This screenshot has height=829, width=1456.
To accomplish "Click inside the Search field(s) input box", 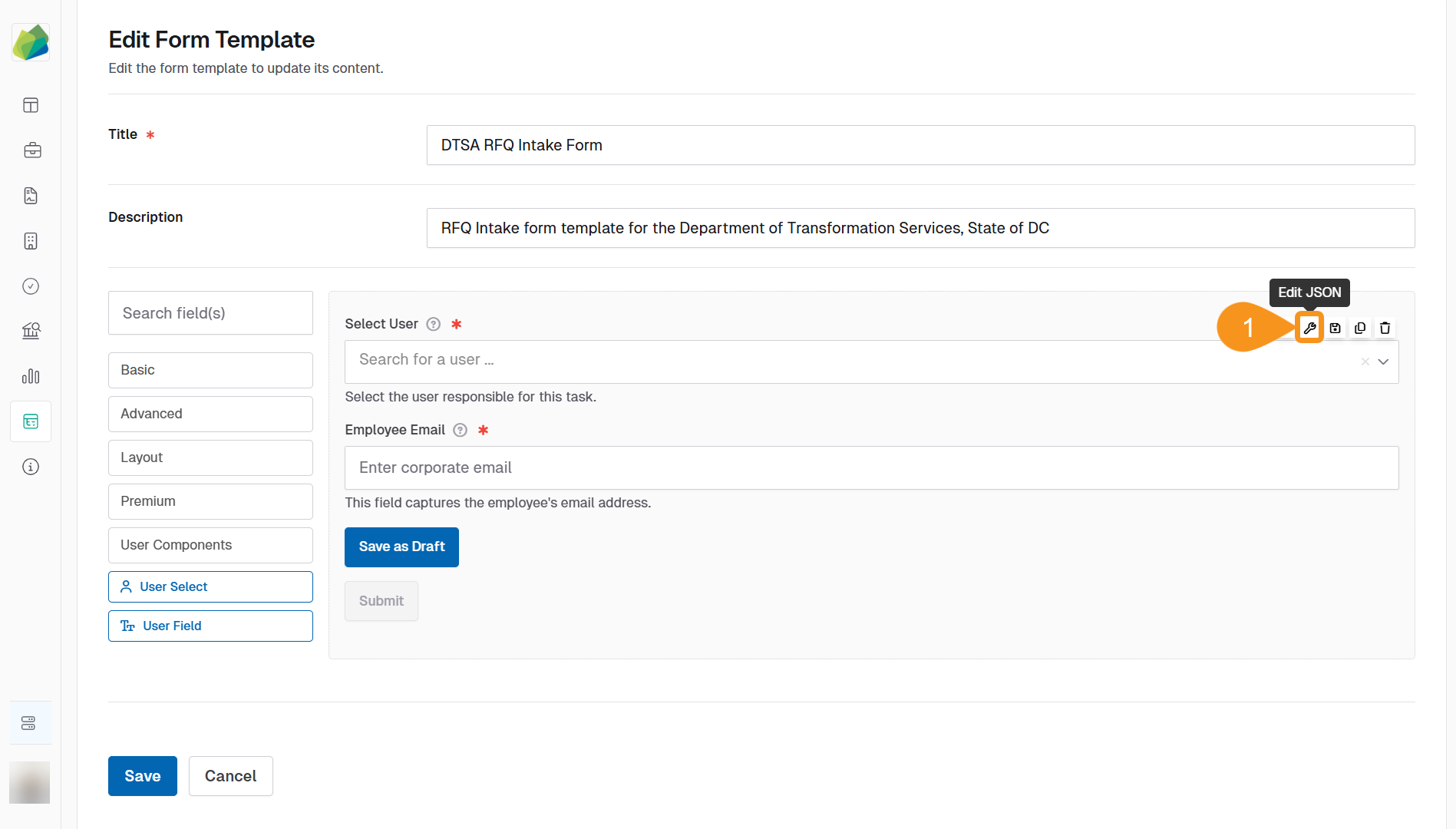I will (210, 312).
